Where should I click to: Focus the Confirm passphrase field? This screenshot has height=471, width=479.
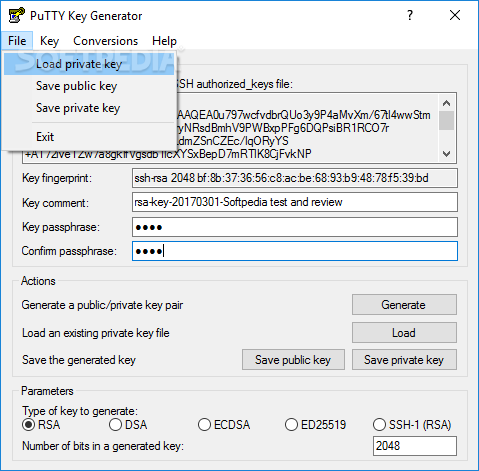pos(295,251)
